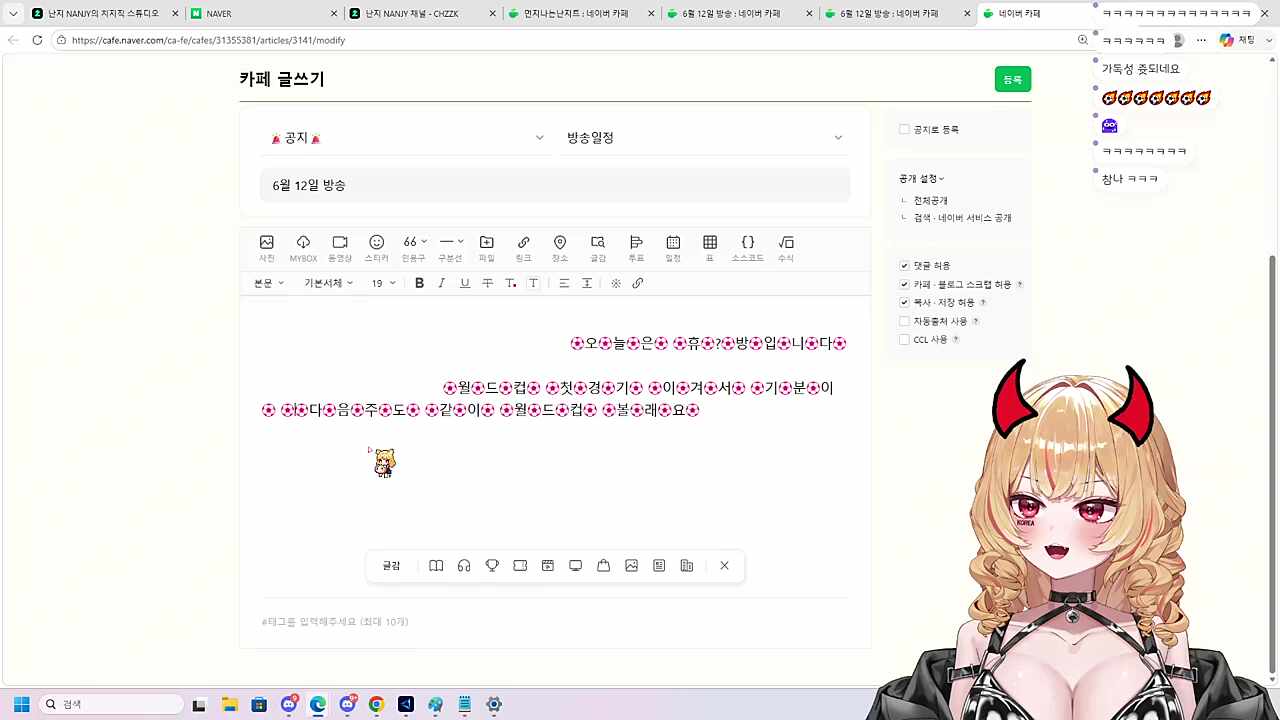Open font size 19 dropdown

[x=384, y=283]
